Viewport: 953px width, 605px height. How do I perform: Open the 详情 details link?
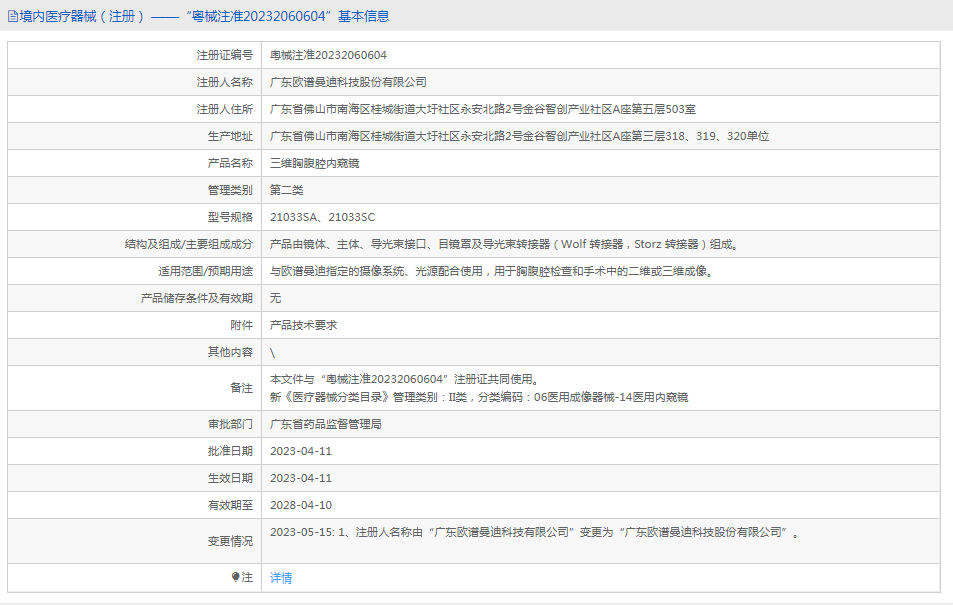pyautogui.click(x=281, y=578)
